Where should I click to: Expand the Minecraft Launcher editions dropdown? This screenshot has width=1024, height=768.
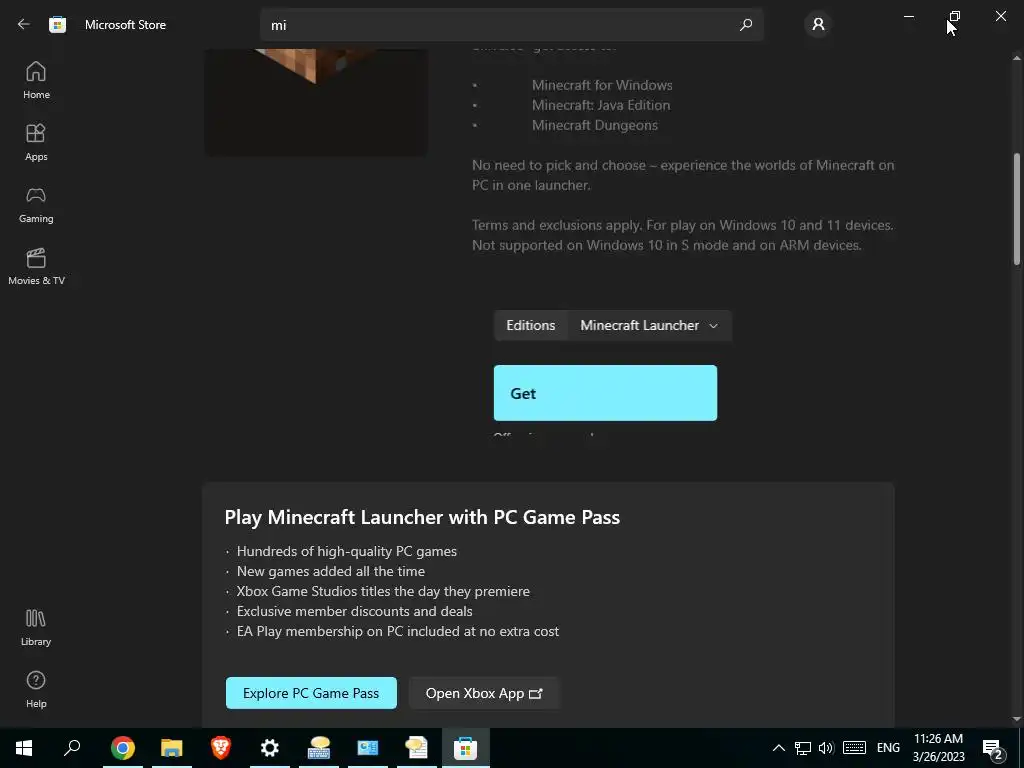pyautogui.click(x=649, y=325)
